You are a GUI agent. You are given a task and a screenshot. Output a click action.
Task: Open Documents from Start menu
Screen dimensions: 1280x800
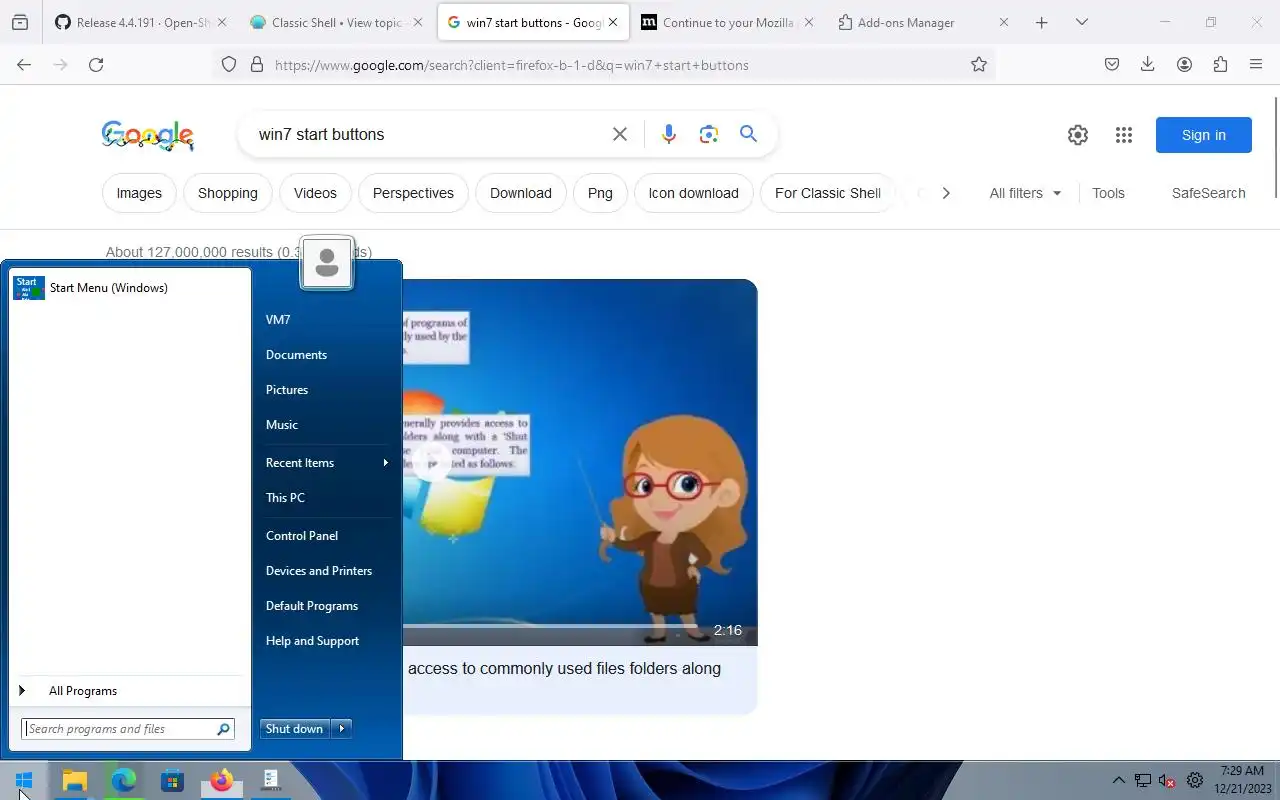(296, 355)
